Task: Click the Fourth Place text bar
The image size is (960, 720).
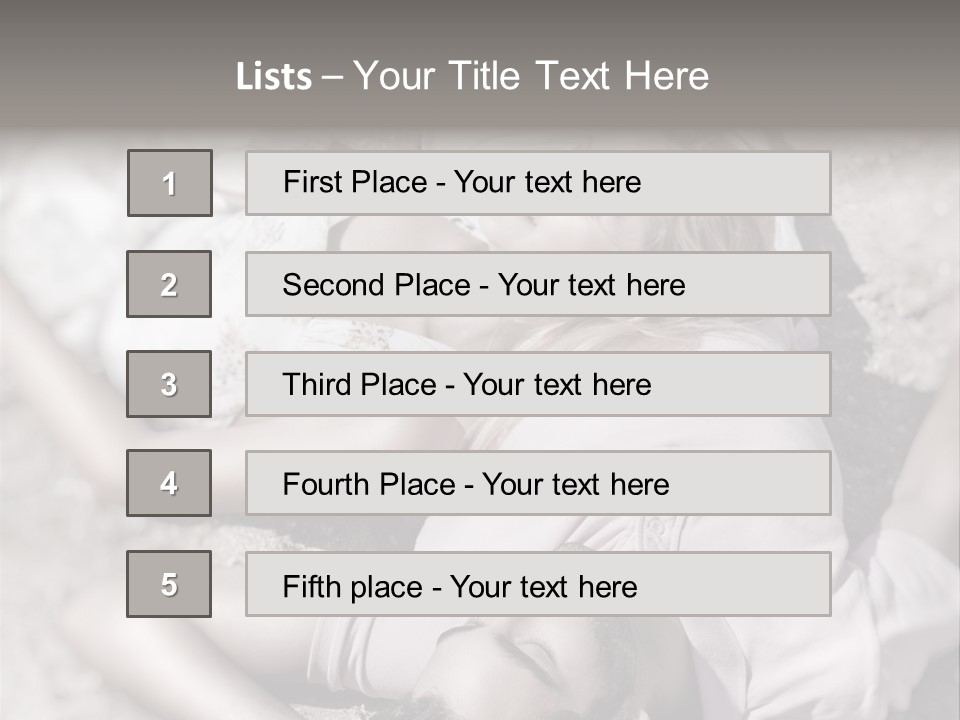Action: pos(538,483)
